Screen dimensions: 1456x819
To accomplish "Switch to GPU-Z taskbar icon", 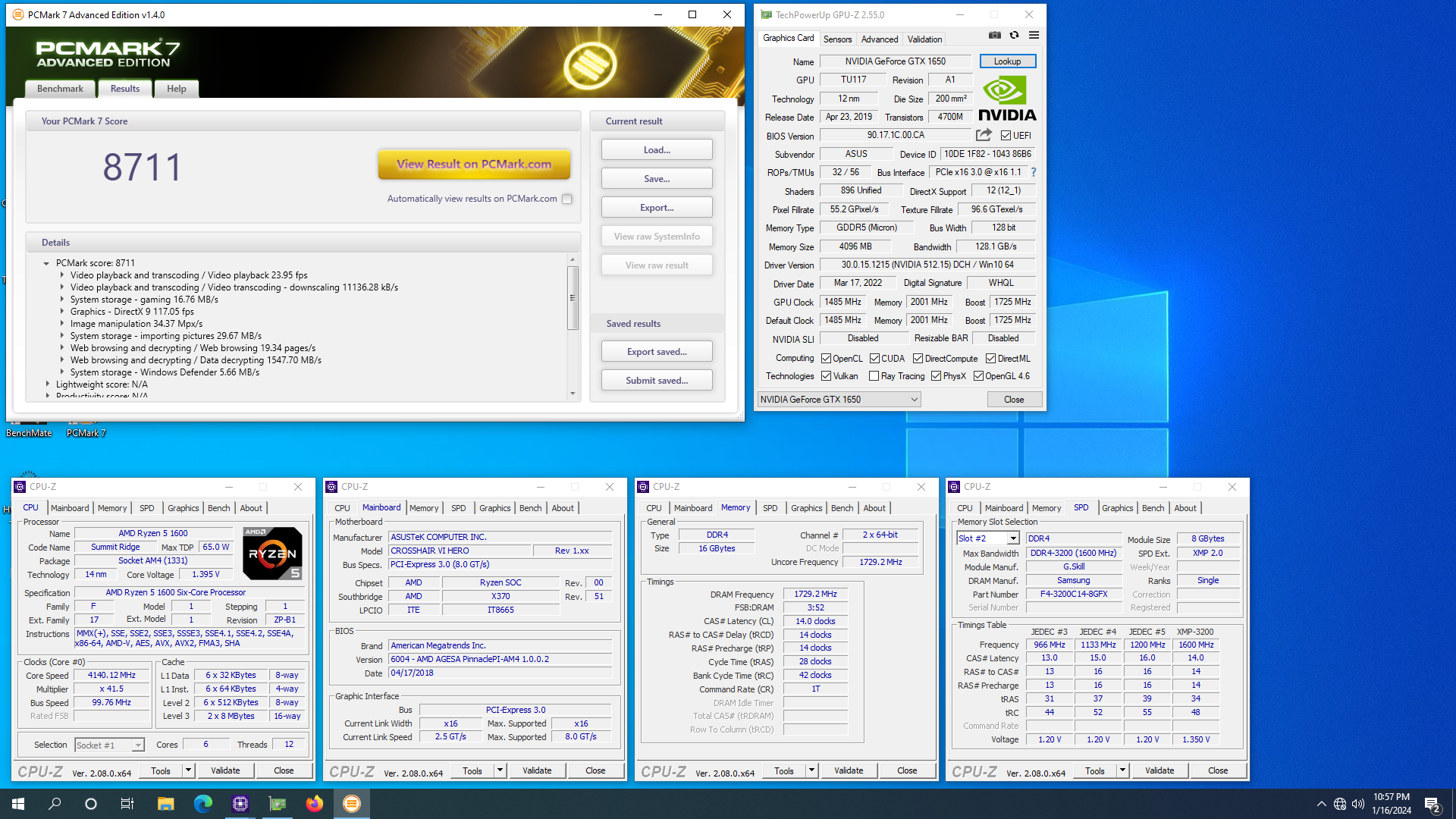I will (x=278, y=804).
